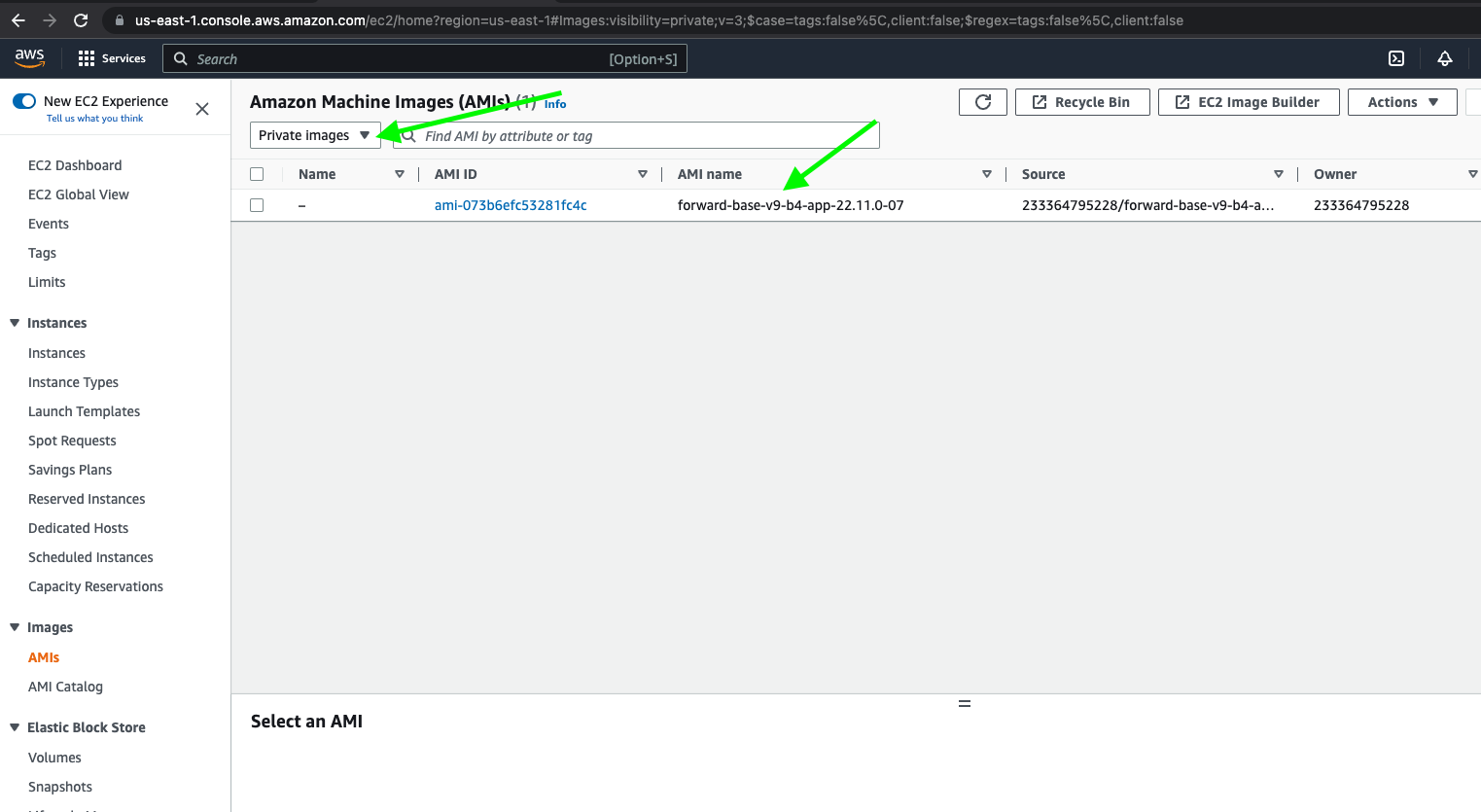Select the checkbox for forward-base-v9-b4 AMI row
Viewport: 1481px width, 812px height.
(x=257, y=205)
